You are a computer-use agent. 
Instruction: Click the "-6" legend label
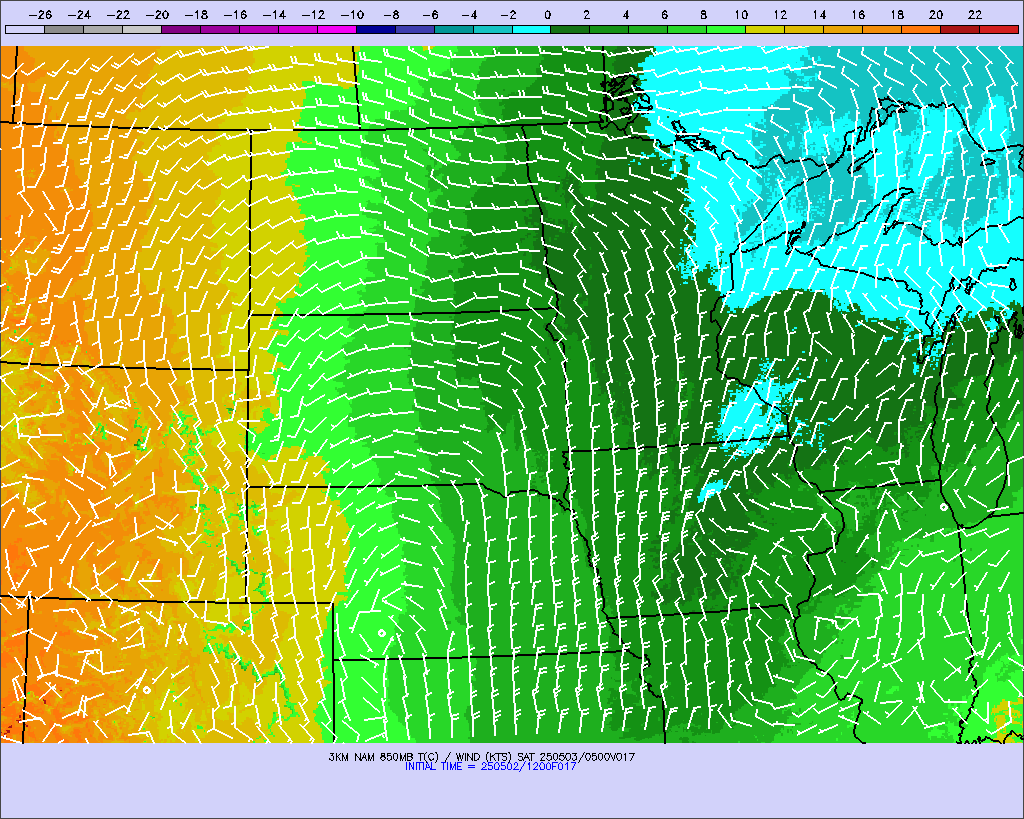pos(430,14)
